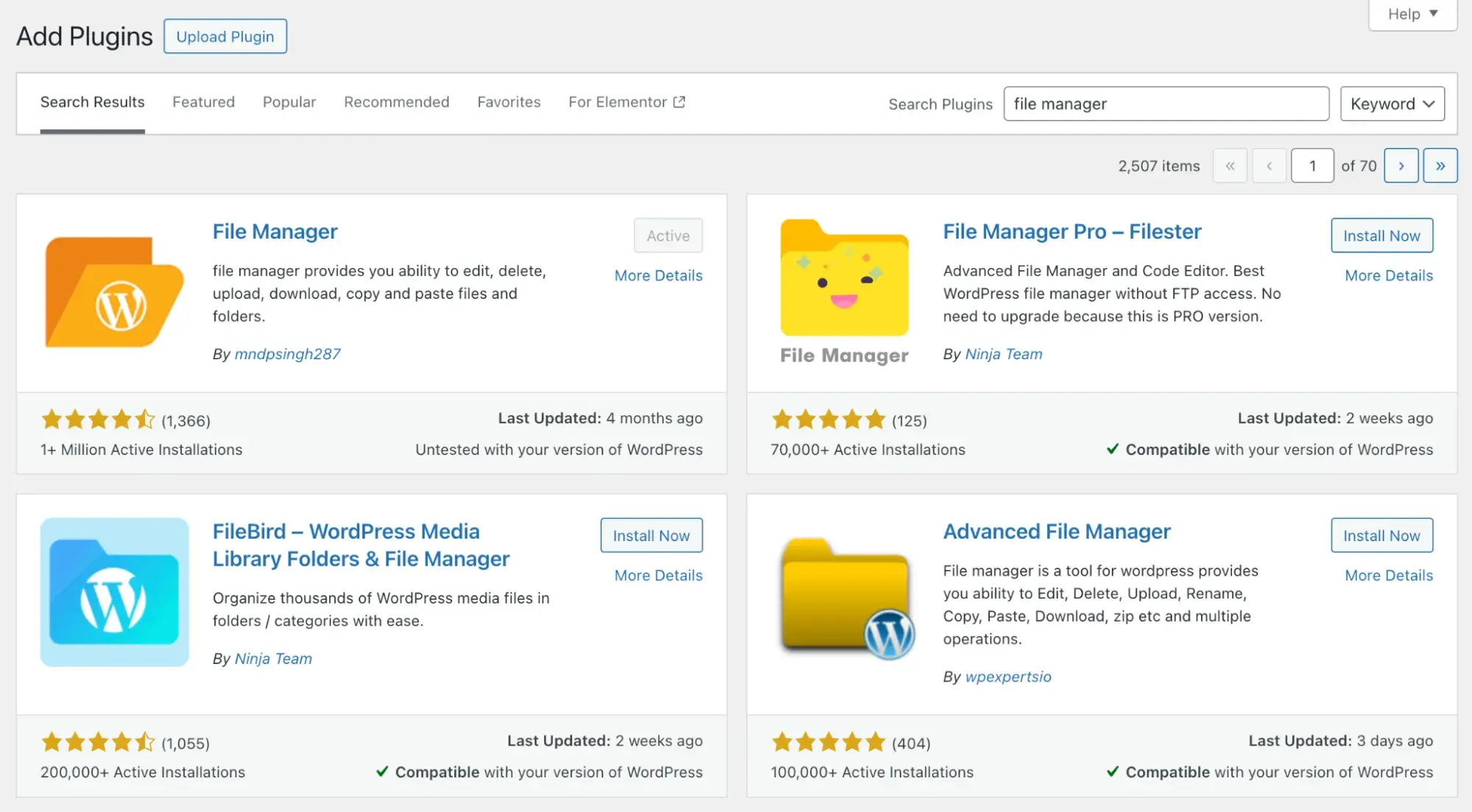Click the For Elementor external link icon
The image size is (1472, 812).
tap(679, 102)
